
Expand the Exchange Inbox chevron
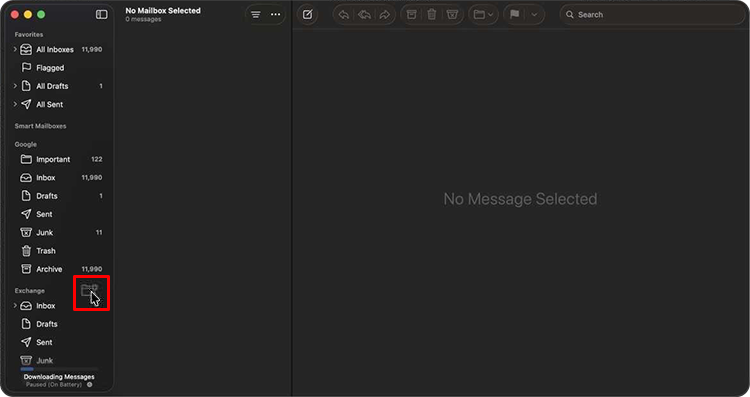(x=15, y=306)
